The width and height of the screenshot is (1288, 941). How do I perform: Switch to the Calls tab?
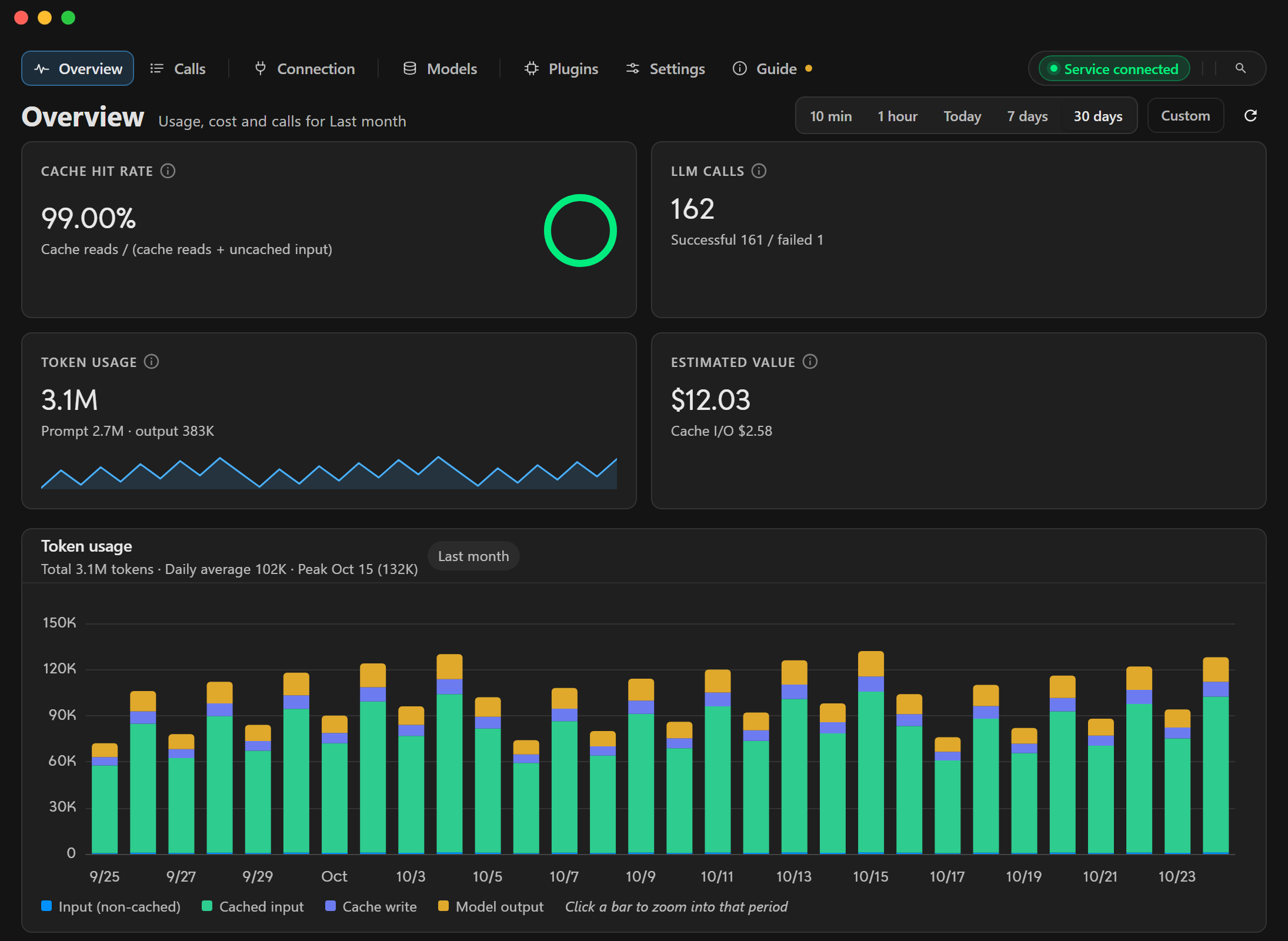tap(178, 69)
